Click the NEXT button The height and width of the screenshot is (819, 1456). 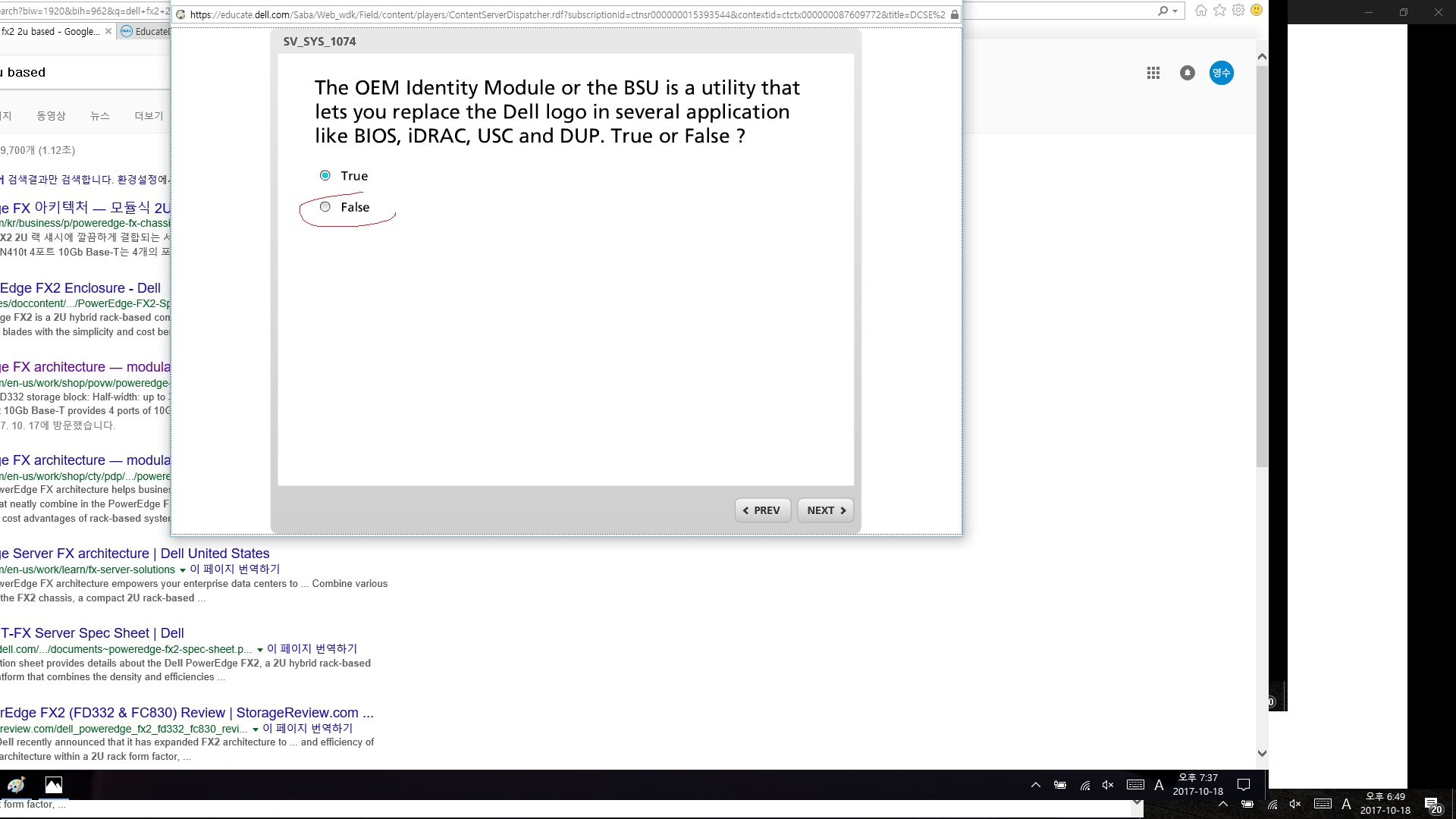[825, 510]
